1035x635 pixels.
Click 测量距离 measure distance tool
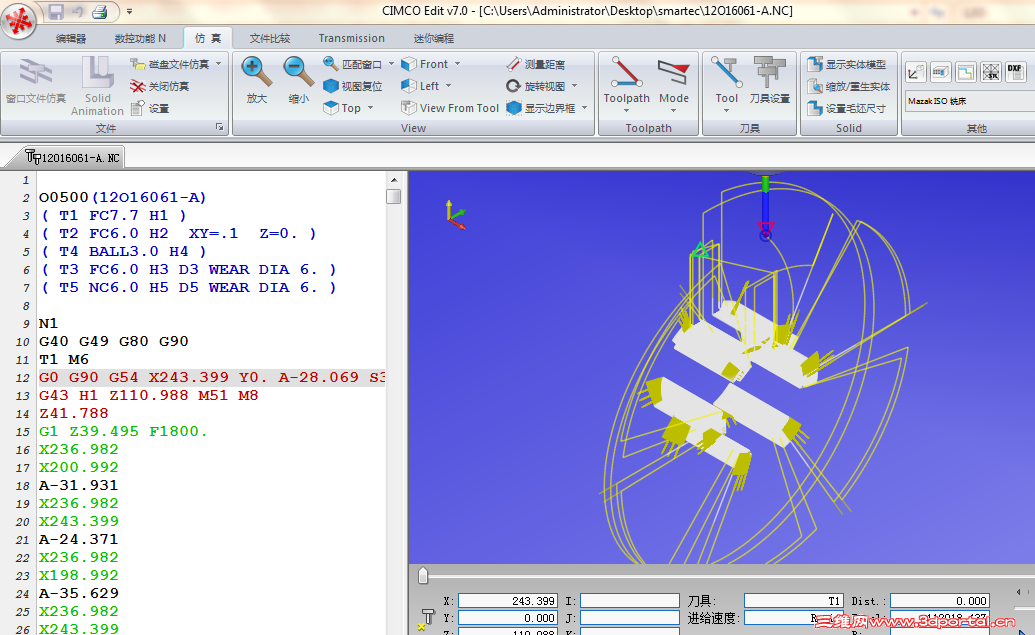[x=535, y=64]
